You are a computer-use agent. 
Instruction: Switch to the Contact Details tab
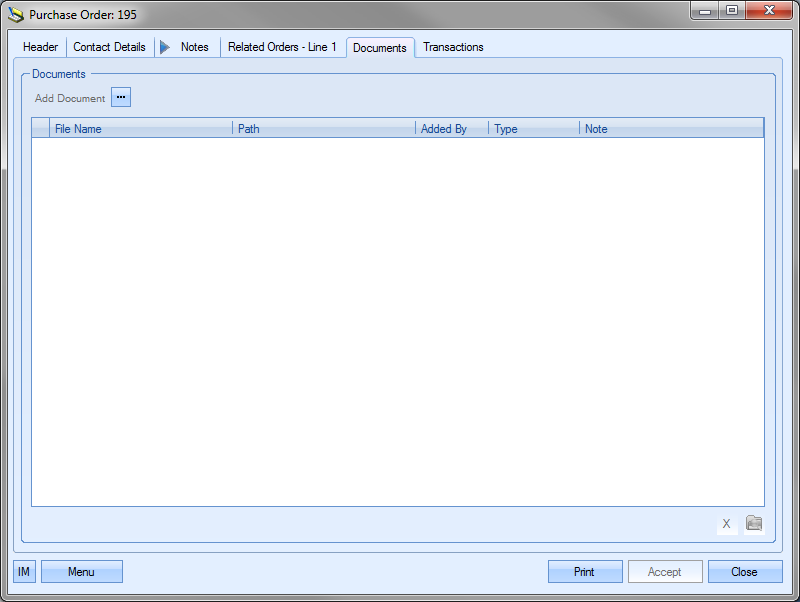click(x=109, y=47)
